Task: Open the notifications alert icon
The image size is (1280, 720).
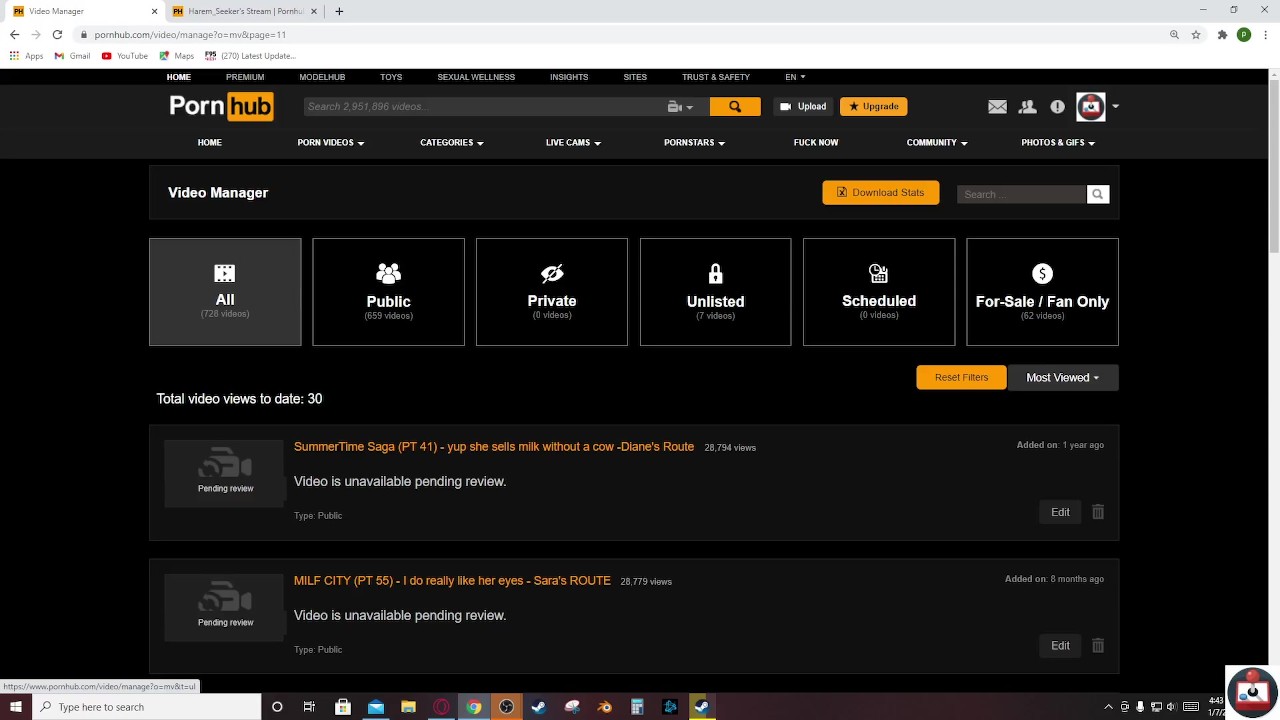Action: tap(1057, 107)
